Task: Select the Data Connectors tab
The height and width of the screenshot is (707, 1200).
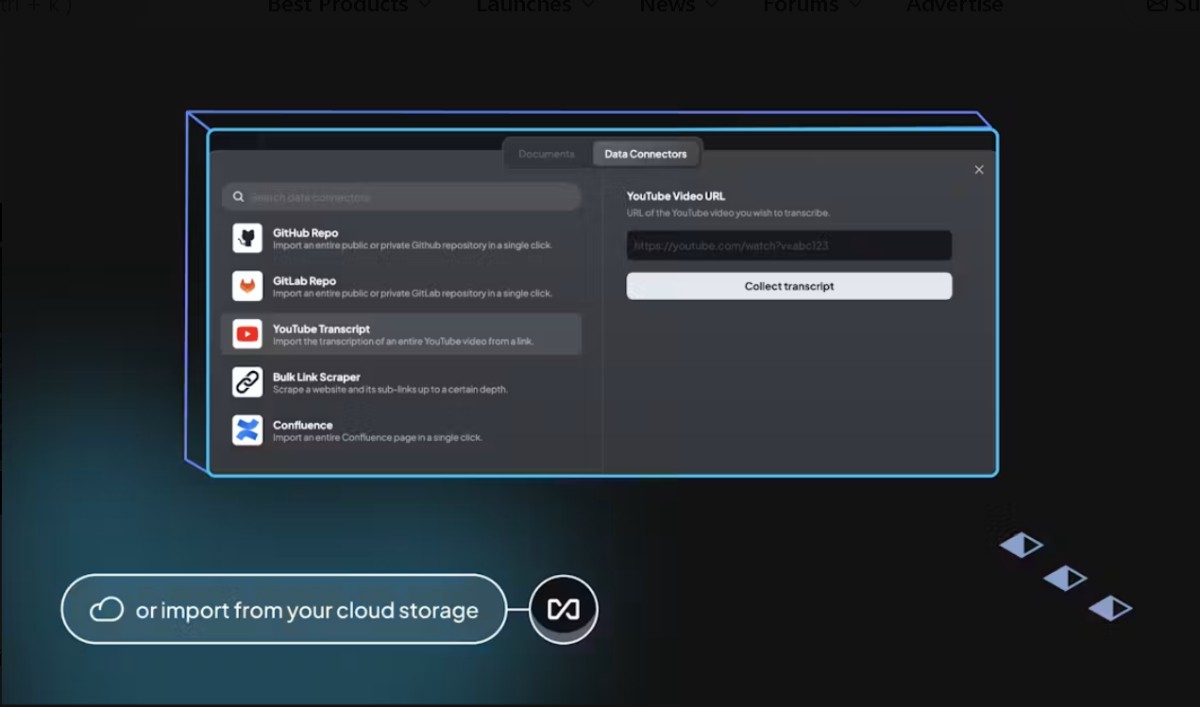Action: (645, 154)
